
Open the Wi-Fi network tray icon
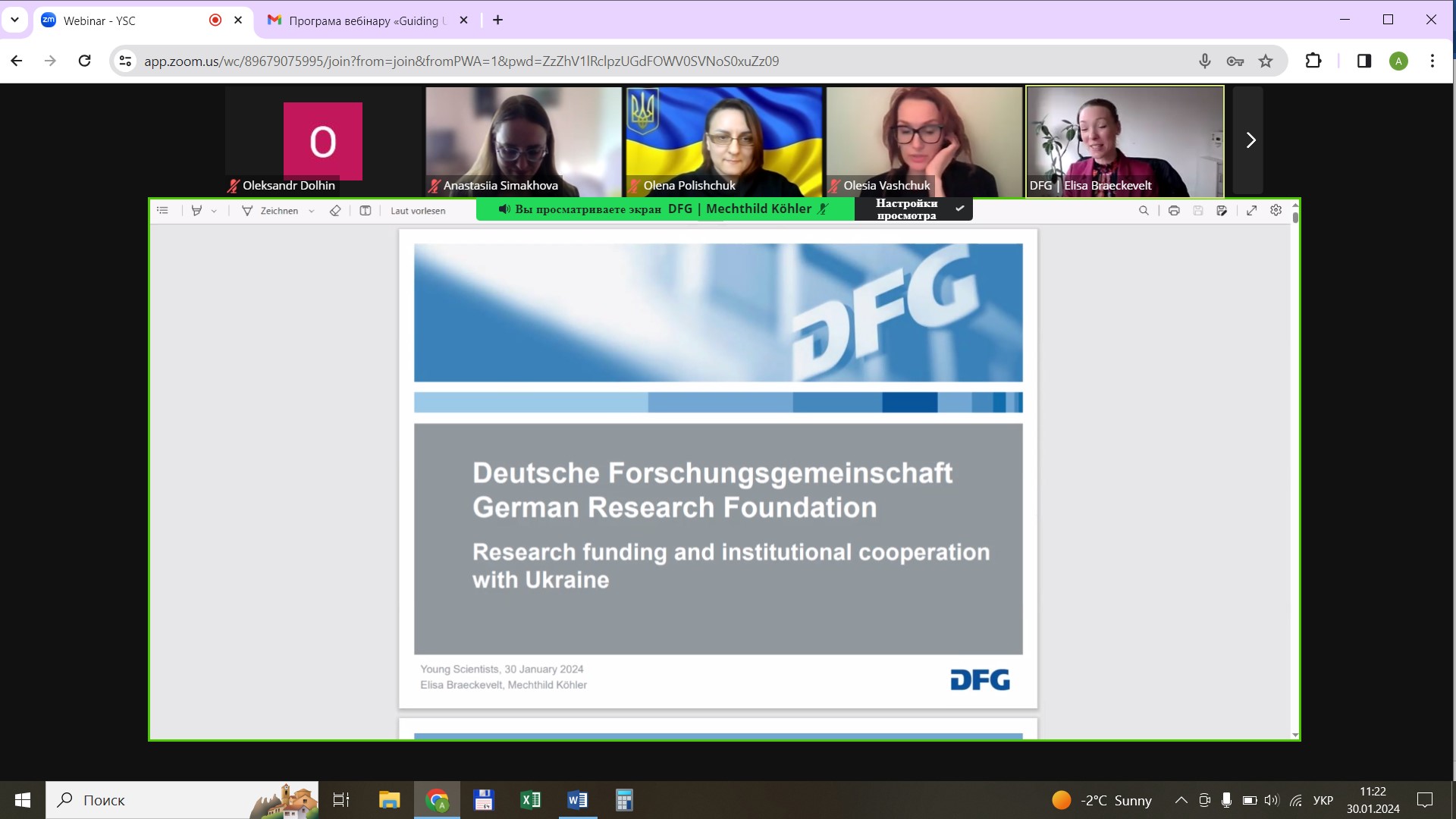[x=1296, y=800]
